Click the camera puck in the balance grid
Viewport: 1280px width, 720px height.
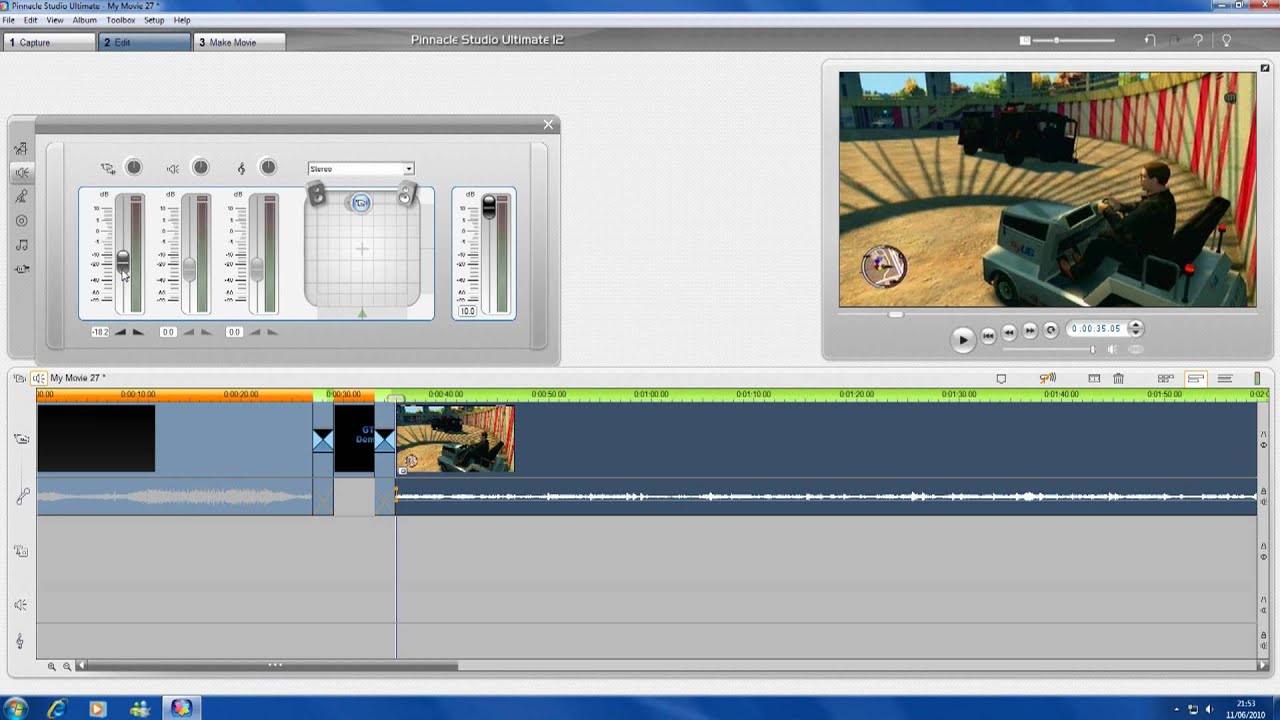[361, 203]
